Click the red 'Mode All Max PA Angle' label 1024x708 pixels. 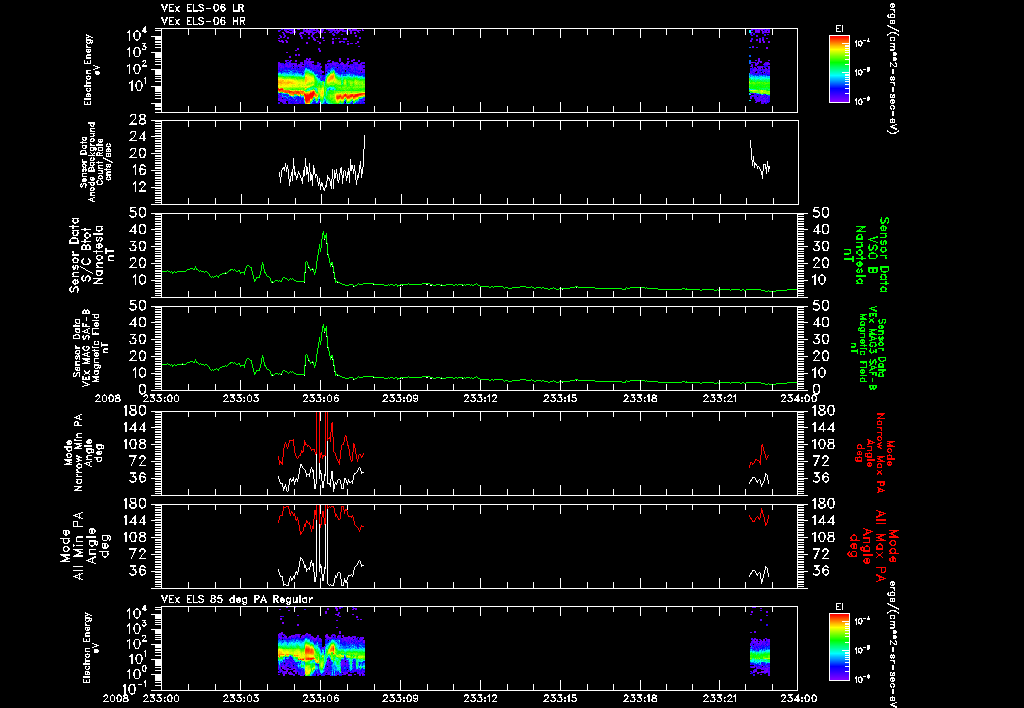point(872,545)
